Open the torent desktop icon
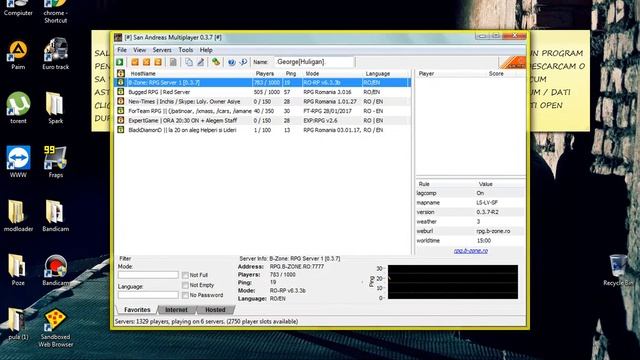This screenshot has height=360, width=640. tap(18, 108)
